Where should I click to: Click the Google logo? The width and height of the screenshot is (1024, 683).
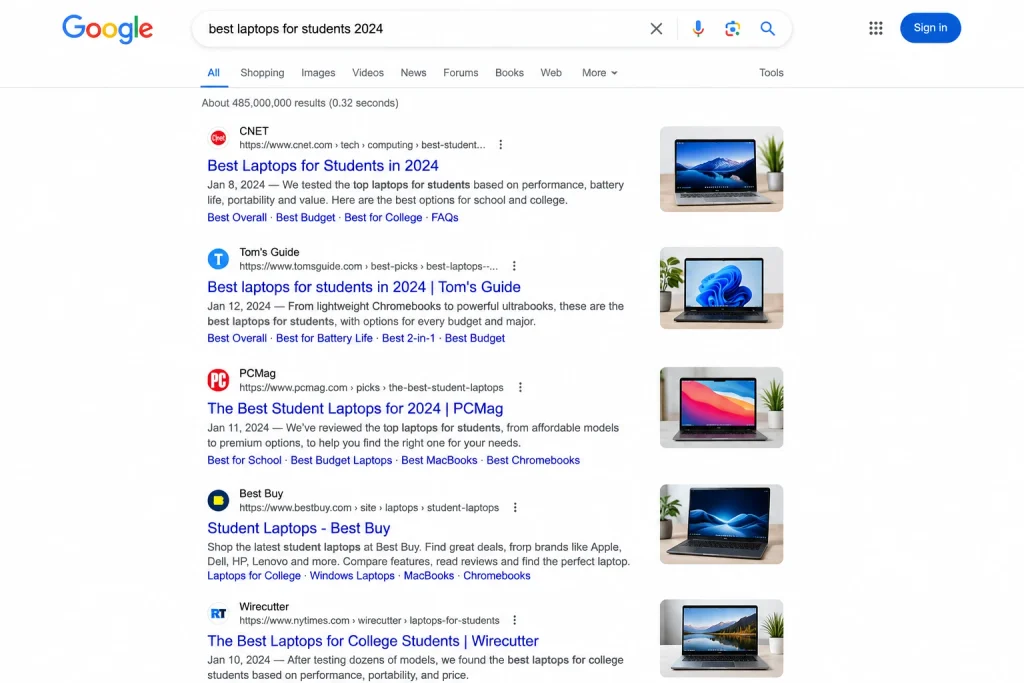pos(108,29)
